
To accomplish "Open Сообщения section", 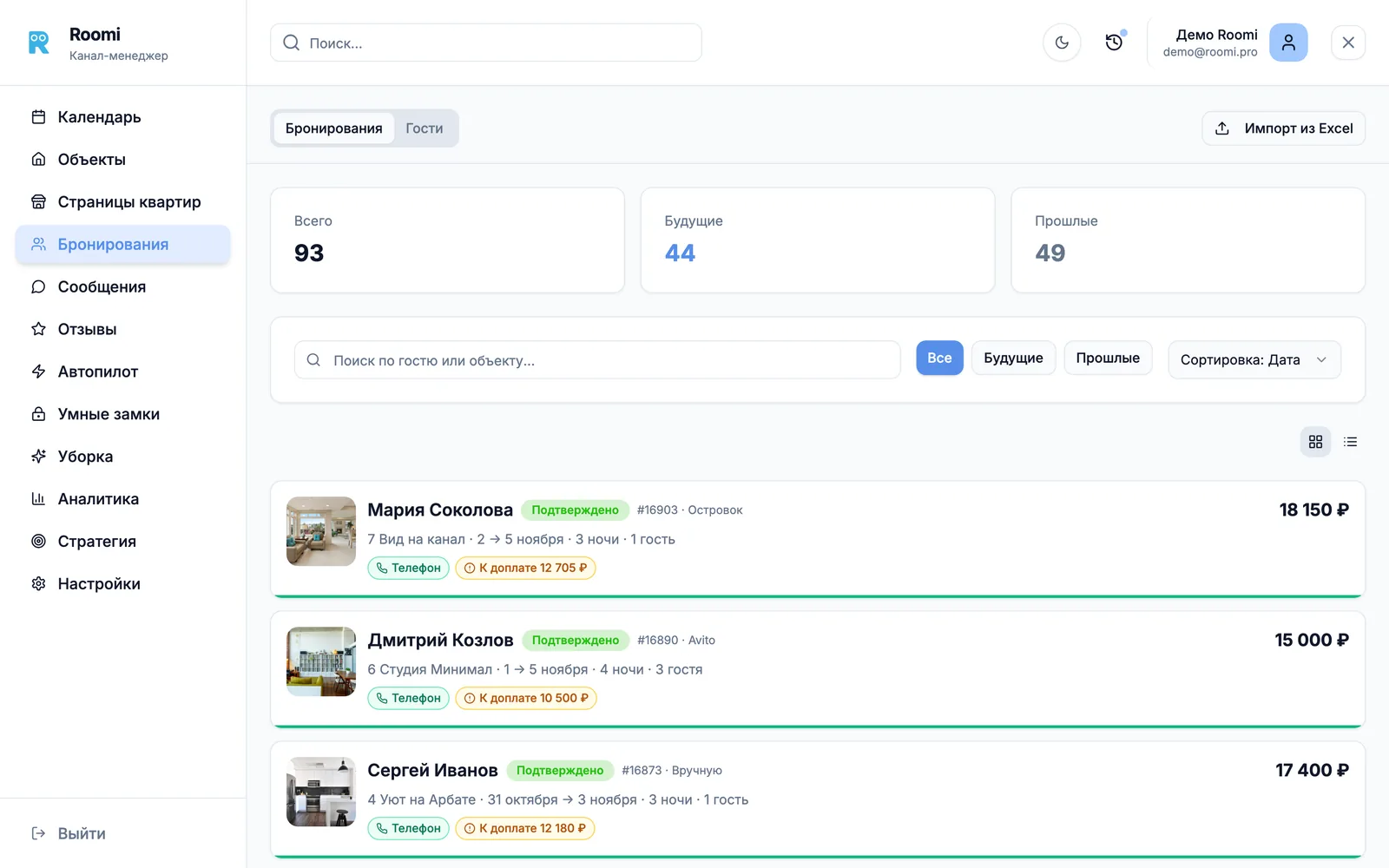I will pyautogui.click(x=122, y=287).
